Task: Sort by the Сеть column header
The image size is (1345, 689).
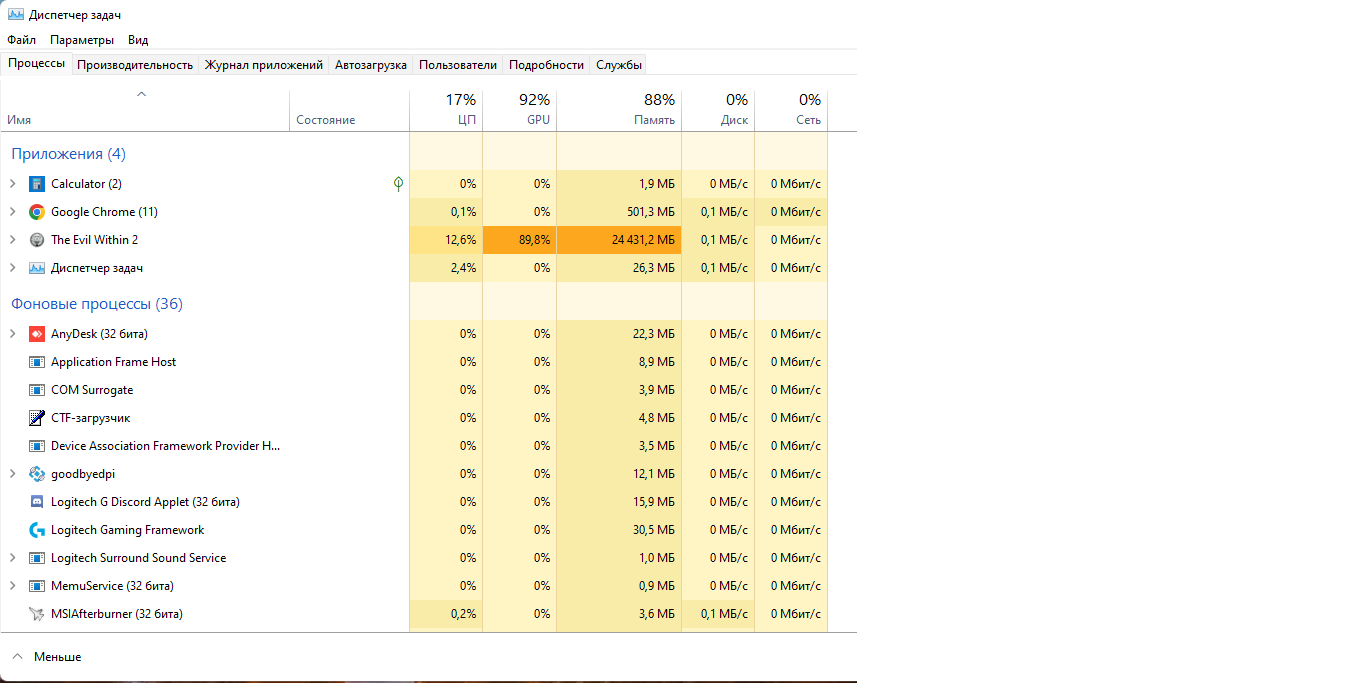Action: click(791, 110)
